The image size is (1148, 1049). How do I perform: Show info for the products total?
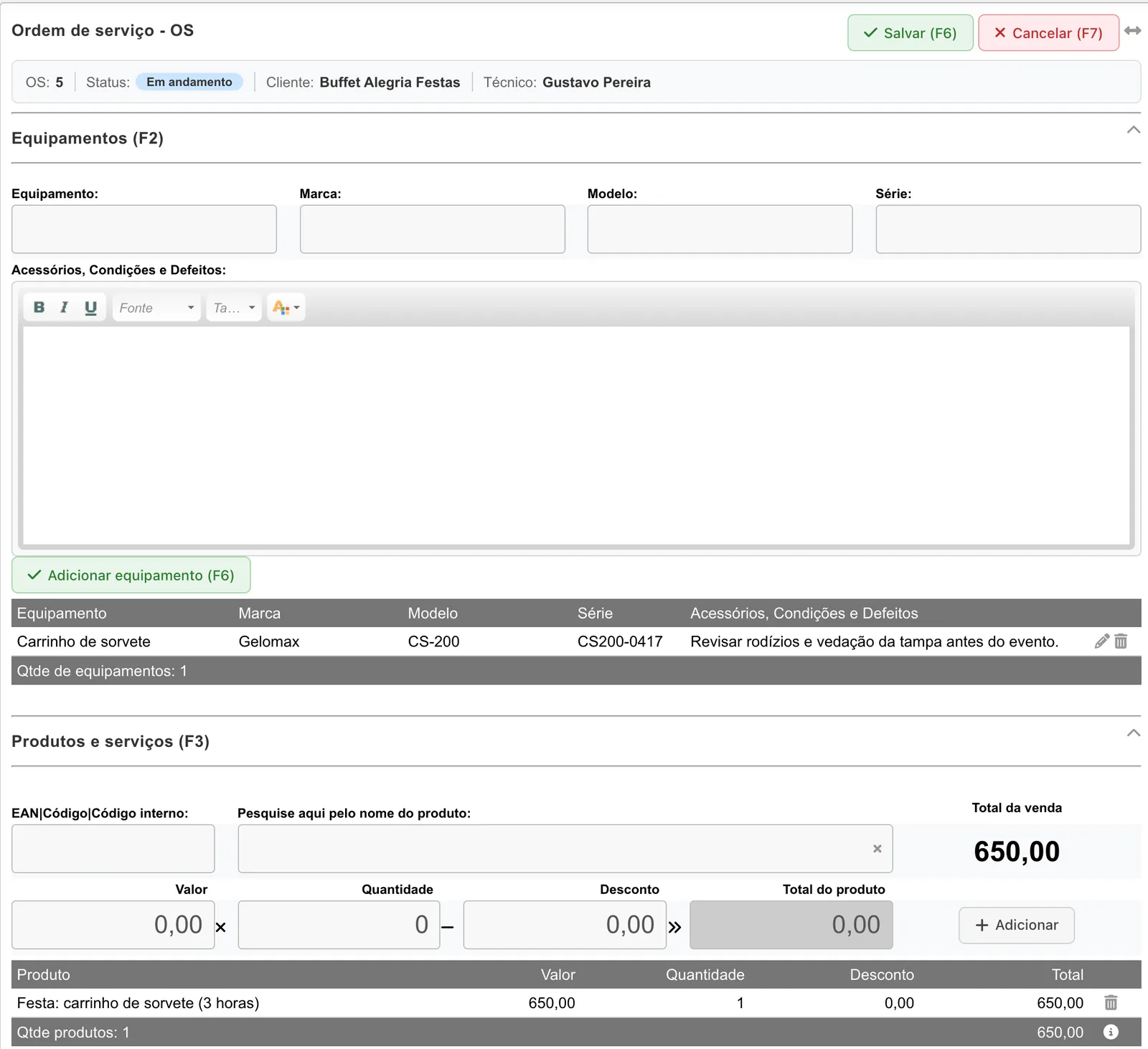pyautogui.click(x=1111, y=1032)
